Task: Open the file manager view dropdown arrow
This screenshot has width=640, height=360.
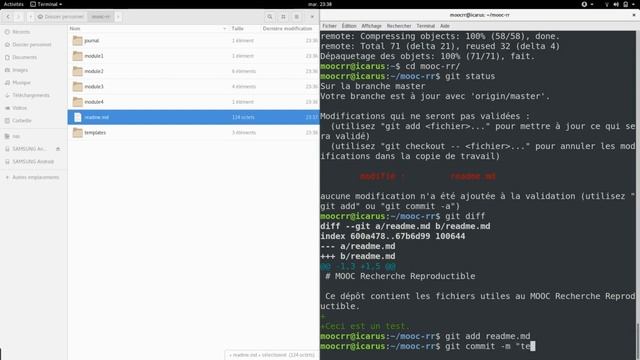Action: click(312, 17)
